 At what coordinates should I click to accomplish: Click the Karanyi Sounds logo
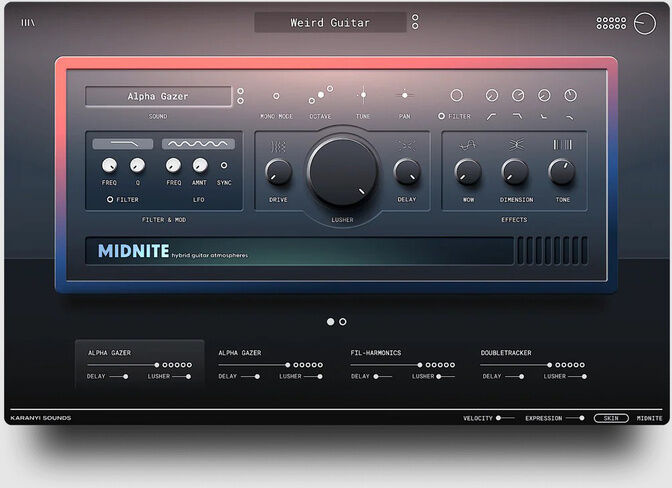41,418
